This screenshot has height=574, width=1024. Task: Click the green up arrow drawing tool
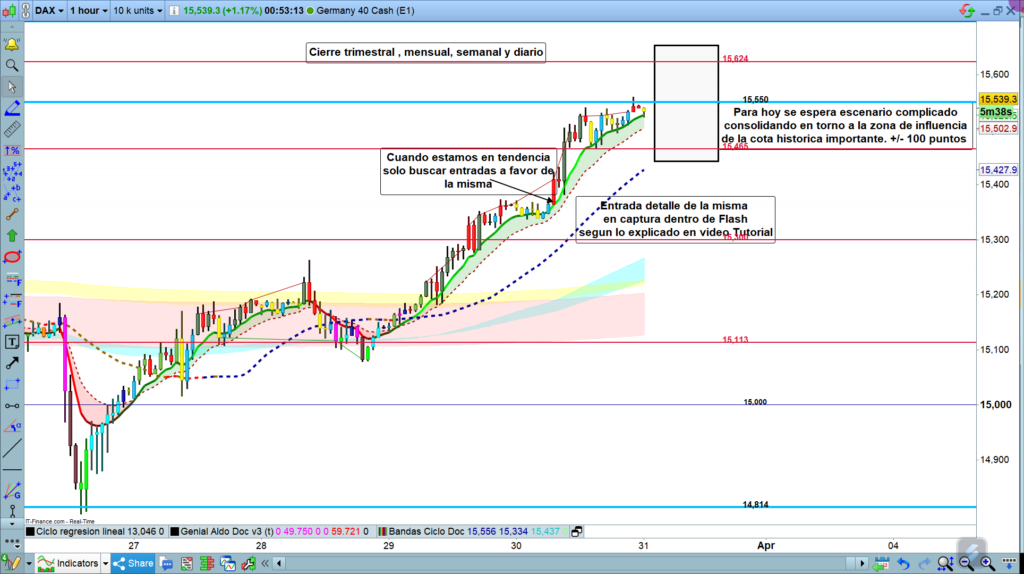coord(12,236)
